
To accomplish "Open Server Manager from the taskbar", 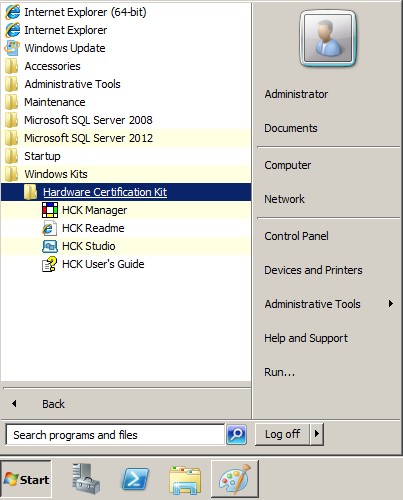I will click(86, 479).
